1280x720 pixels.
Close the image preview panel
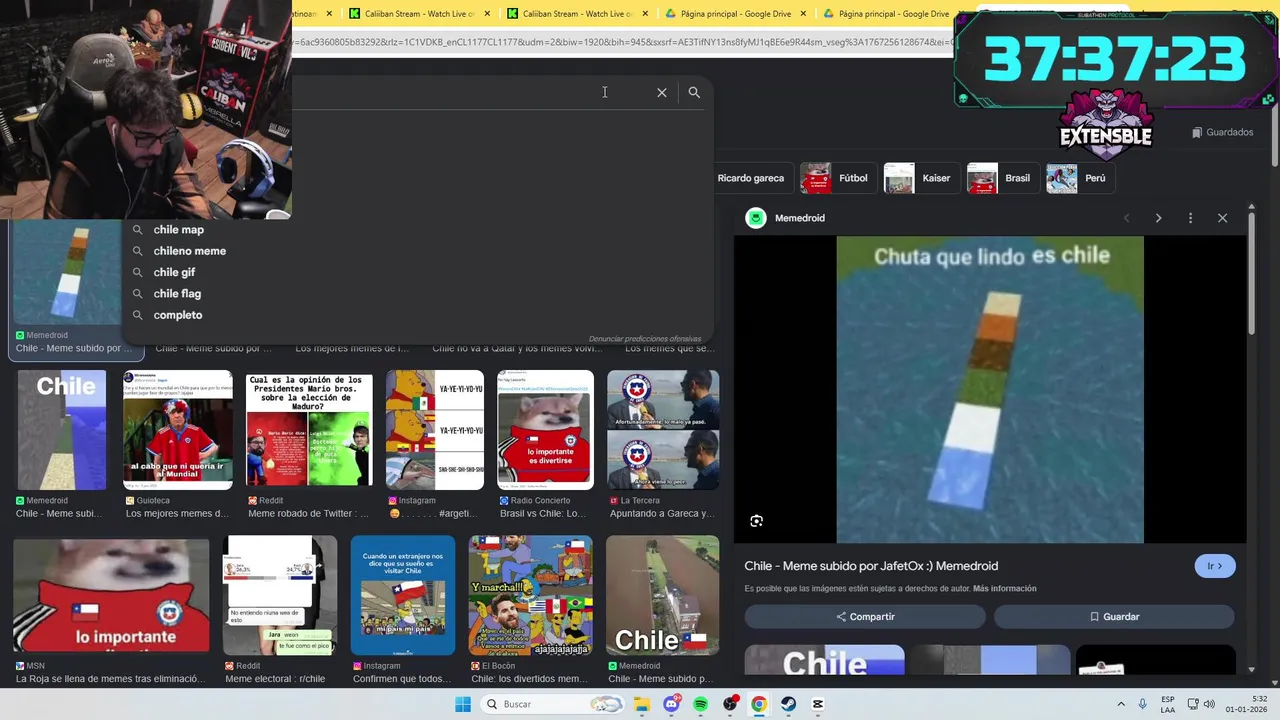(1222, 218)
